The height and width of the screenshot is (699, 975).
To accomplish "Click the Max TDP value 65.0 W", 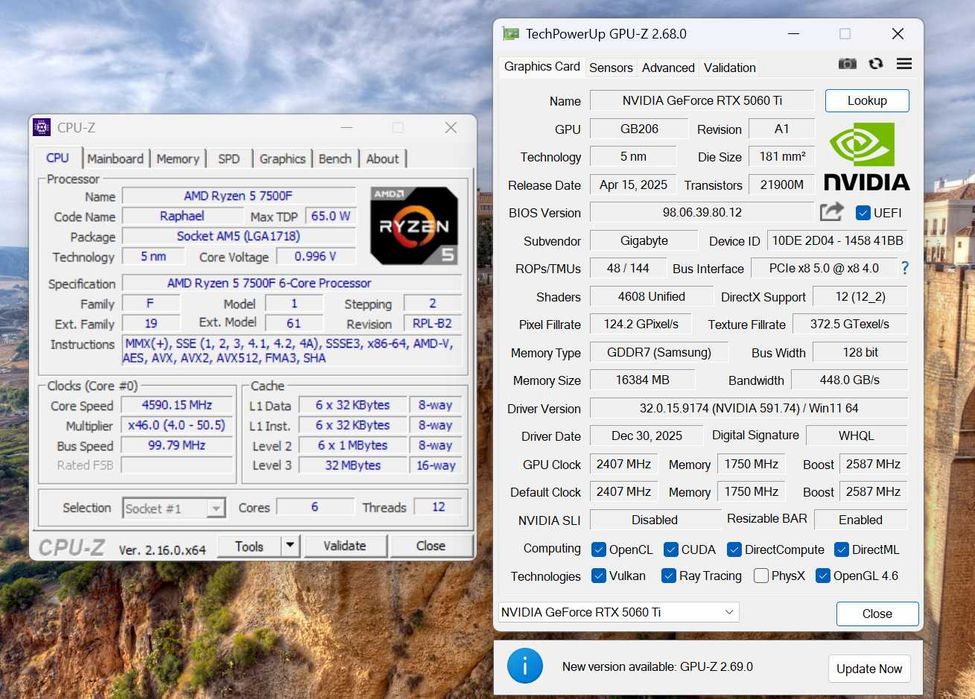I will click(330, 216).
